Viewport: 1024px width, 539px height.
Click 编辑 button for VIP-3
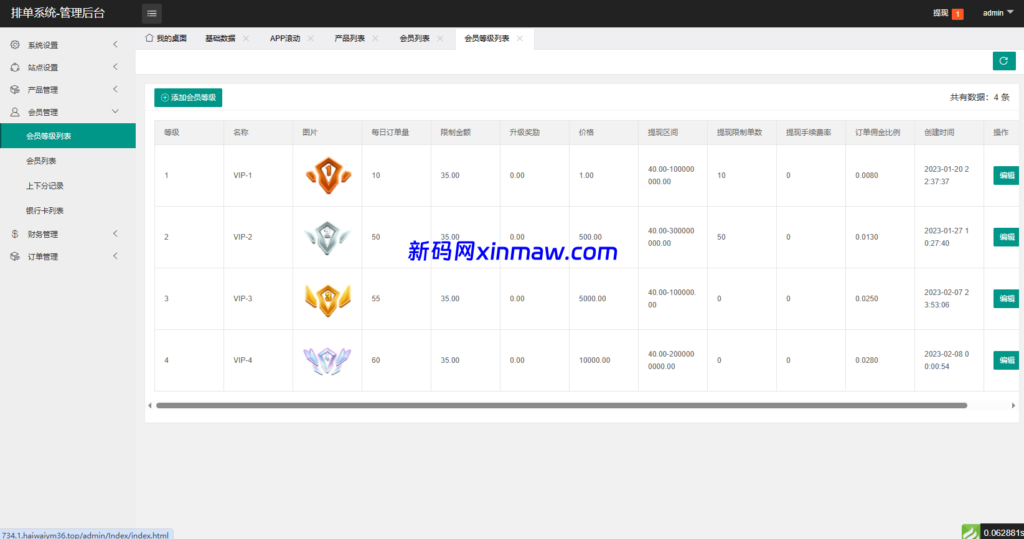[x=1006, y=299]
